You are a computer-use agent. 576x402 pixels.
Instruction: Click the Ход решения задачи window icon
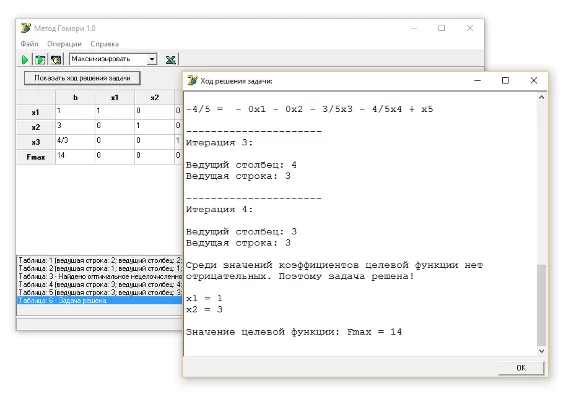point(192,80)
